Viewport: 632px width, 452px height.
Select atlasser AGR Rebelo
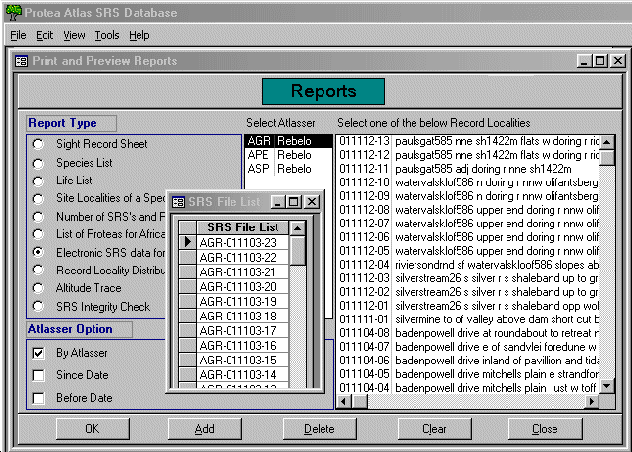(x=288, y=141)
